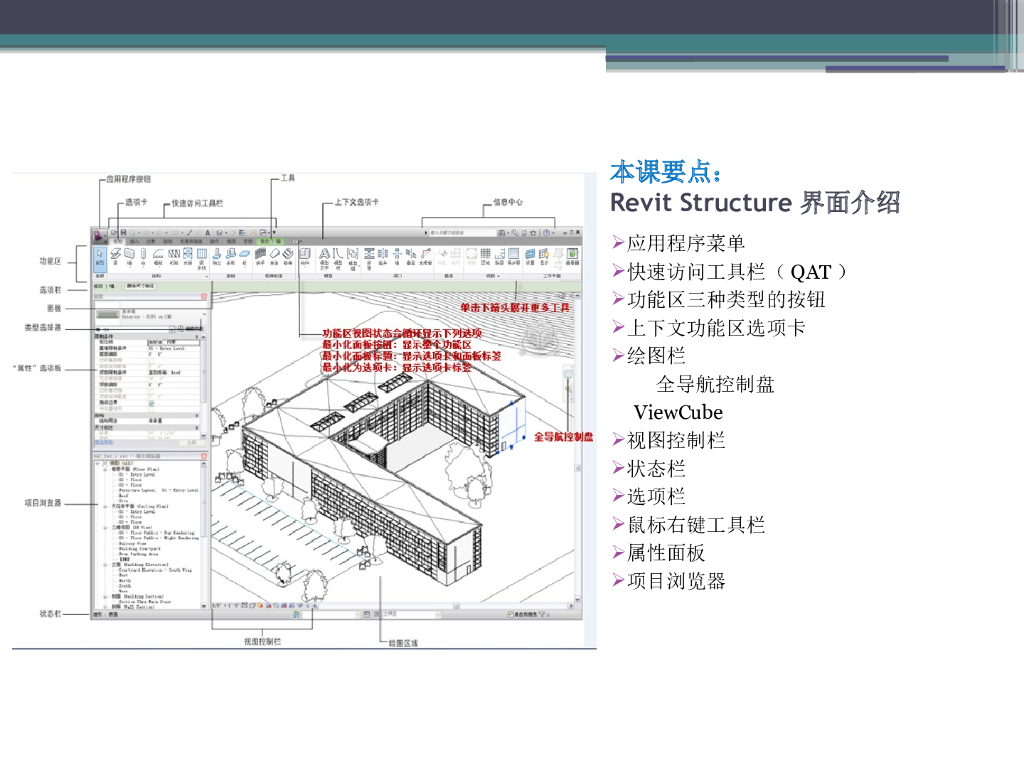The width and height of the screenshot is (1024, 768).
Task: Open the quick access toolbar customize dropdown arrow
Action: click(274, 232)
